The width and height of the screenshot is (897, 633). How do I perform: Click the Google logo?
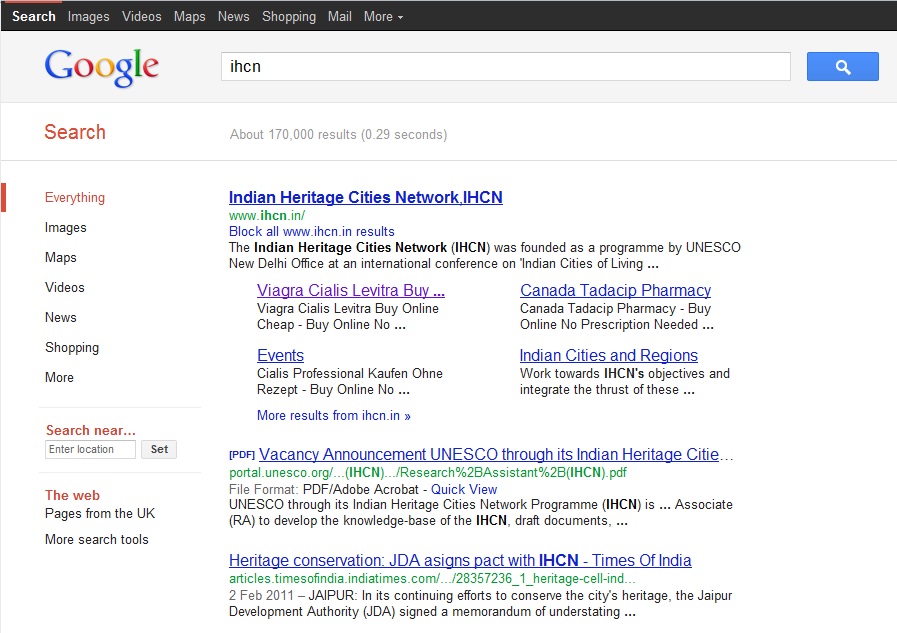click(102, 67)
